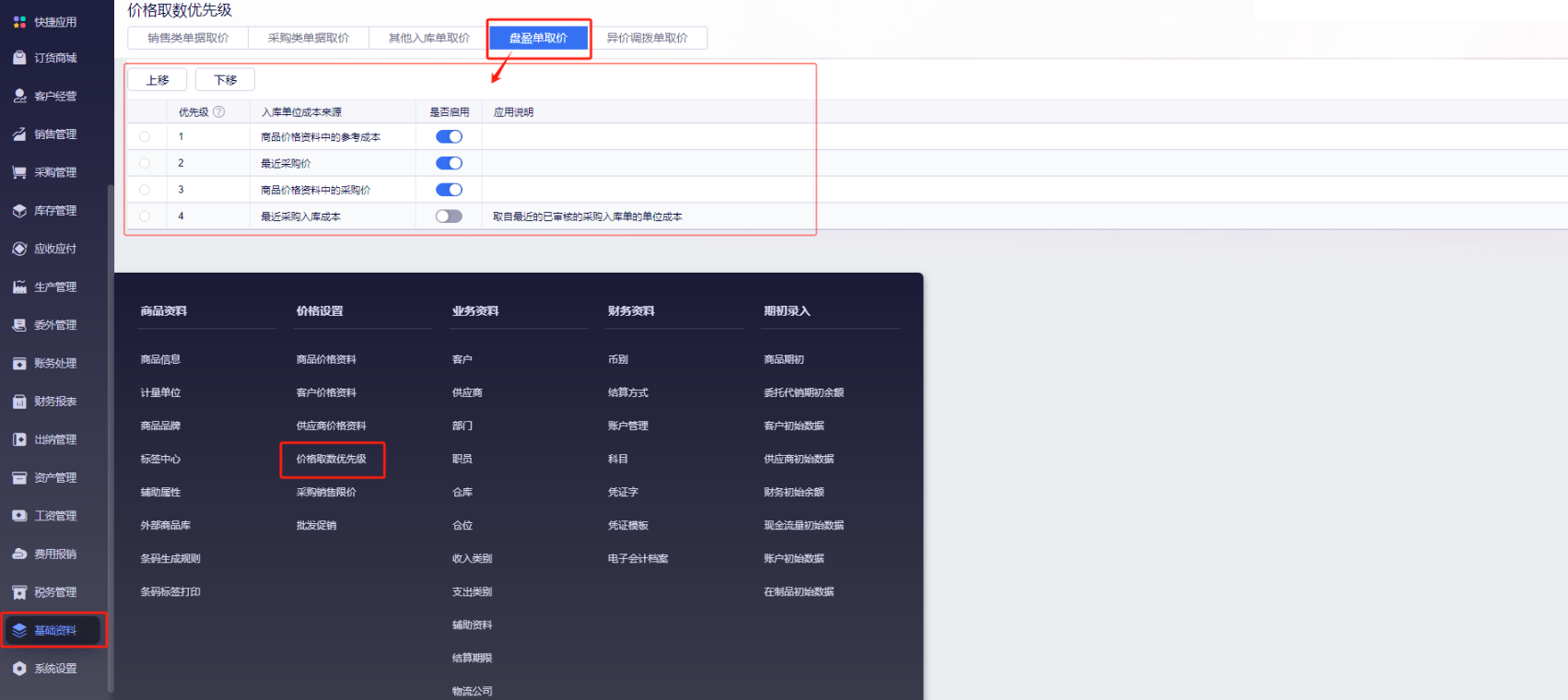
Task: Switch to the 采购类单据取价 tab
Action: 309,38
